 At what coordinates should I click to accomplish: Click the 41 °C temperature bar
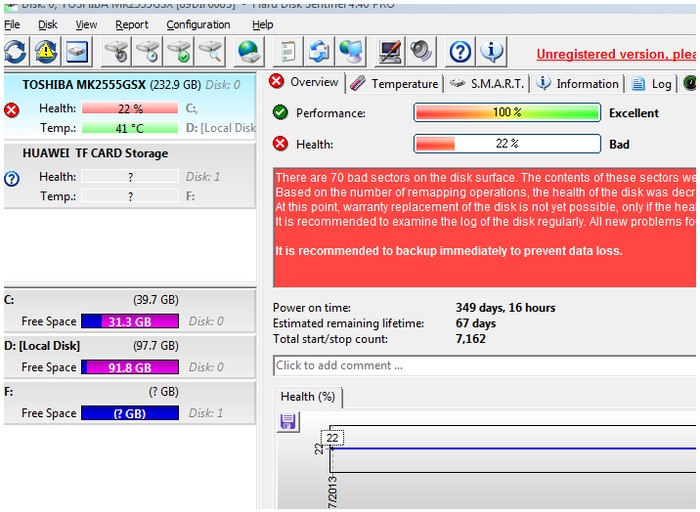pos(130,129)
